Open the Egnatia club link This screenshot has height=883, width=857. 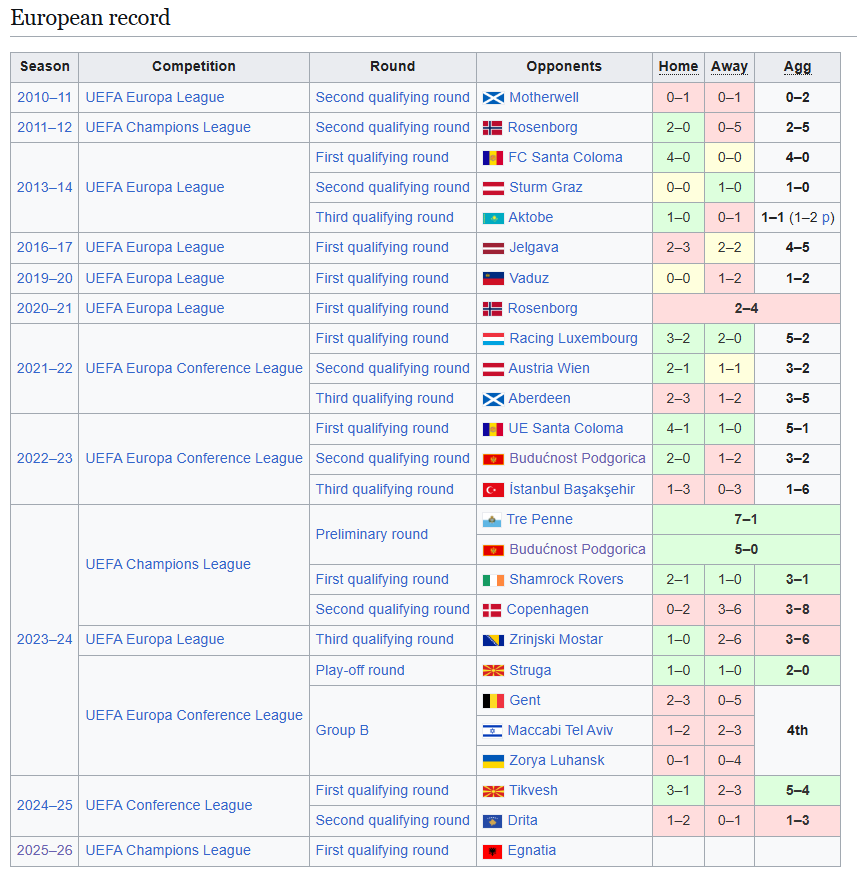tap(532, 850)
